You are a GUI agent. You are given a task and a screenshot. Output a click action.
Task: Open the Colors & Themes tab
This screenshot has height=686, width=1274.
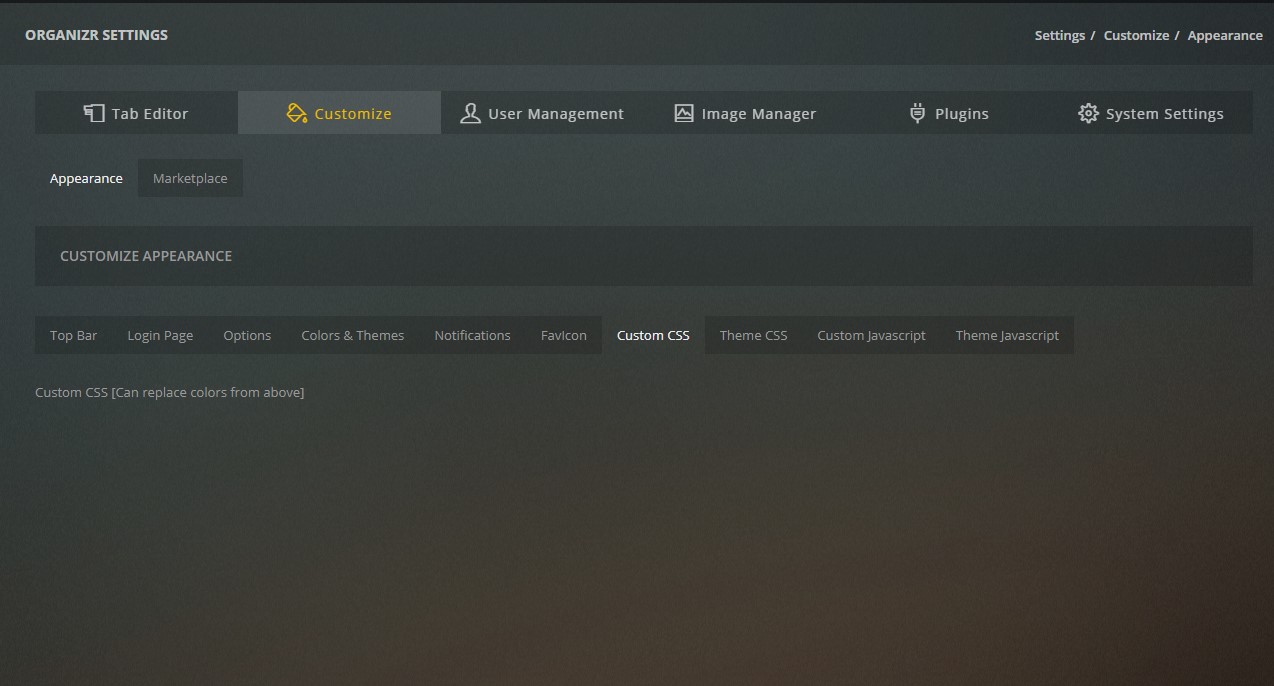(353, 335)
